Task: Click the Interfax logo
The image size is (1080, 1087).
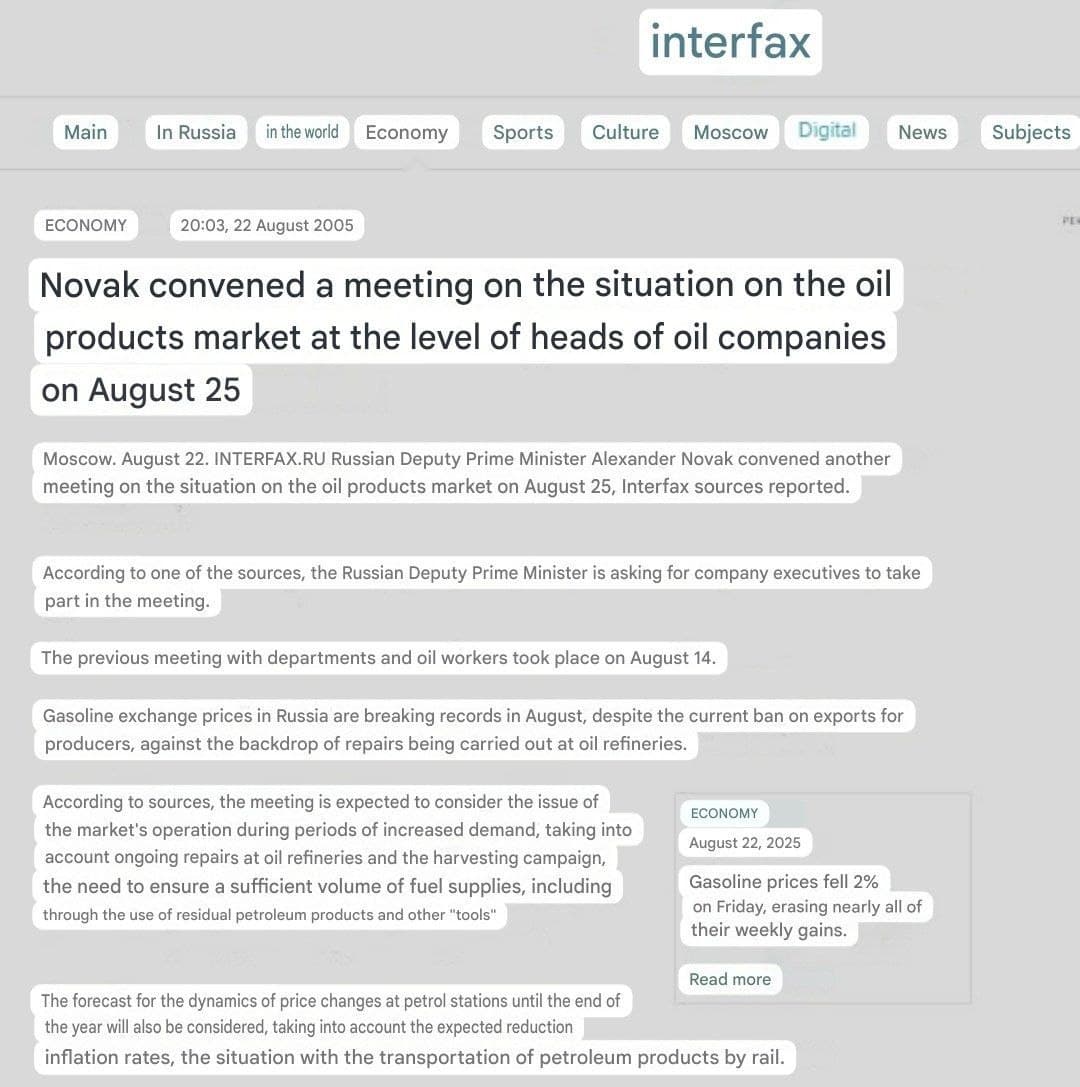Action: coord(730,42)
